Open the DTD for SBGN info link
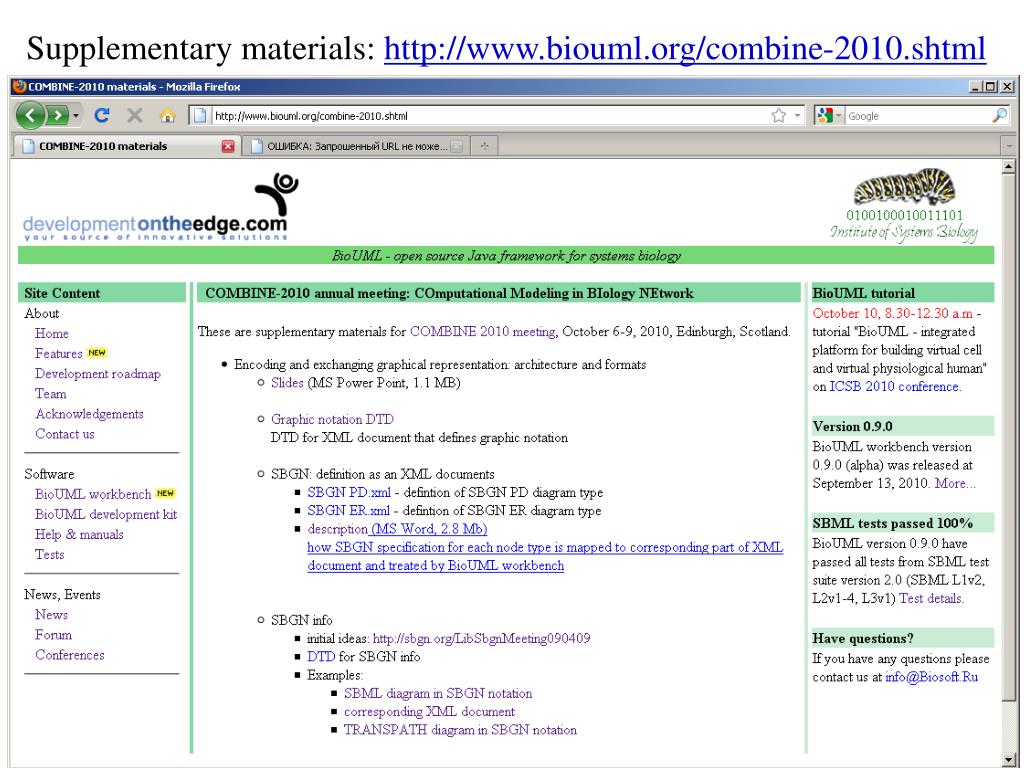Viewport: 1024px width, 768px height. [x=321, y=657]
